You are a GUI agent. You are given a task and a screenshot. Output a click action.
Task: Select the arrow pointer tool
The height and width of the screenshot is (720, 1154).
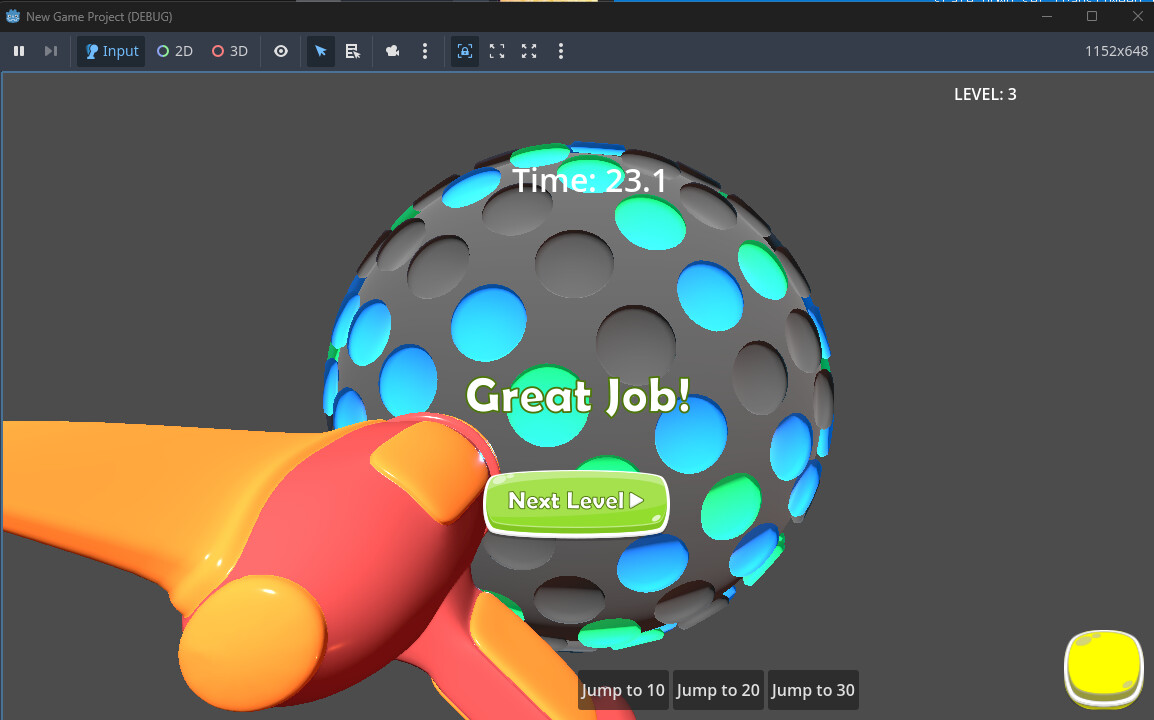click(x=320, y=51)
